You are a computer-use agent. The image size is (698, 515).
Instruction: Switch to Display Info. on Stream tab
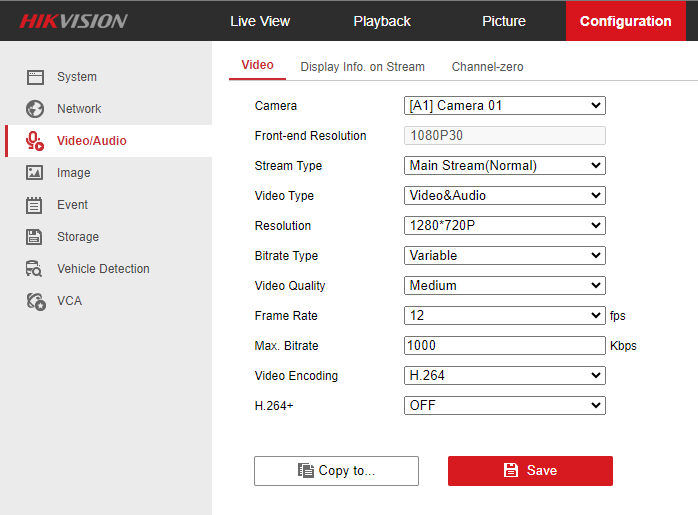(x=362, y=67)
